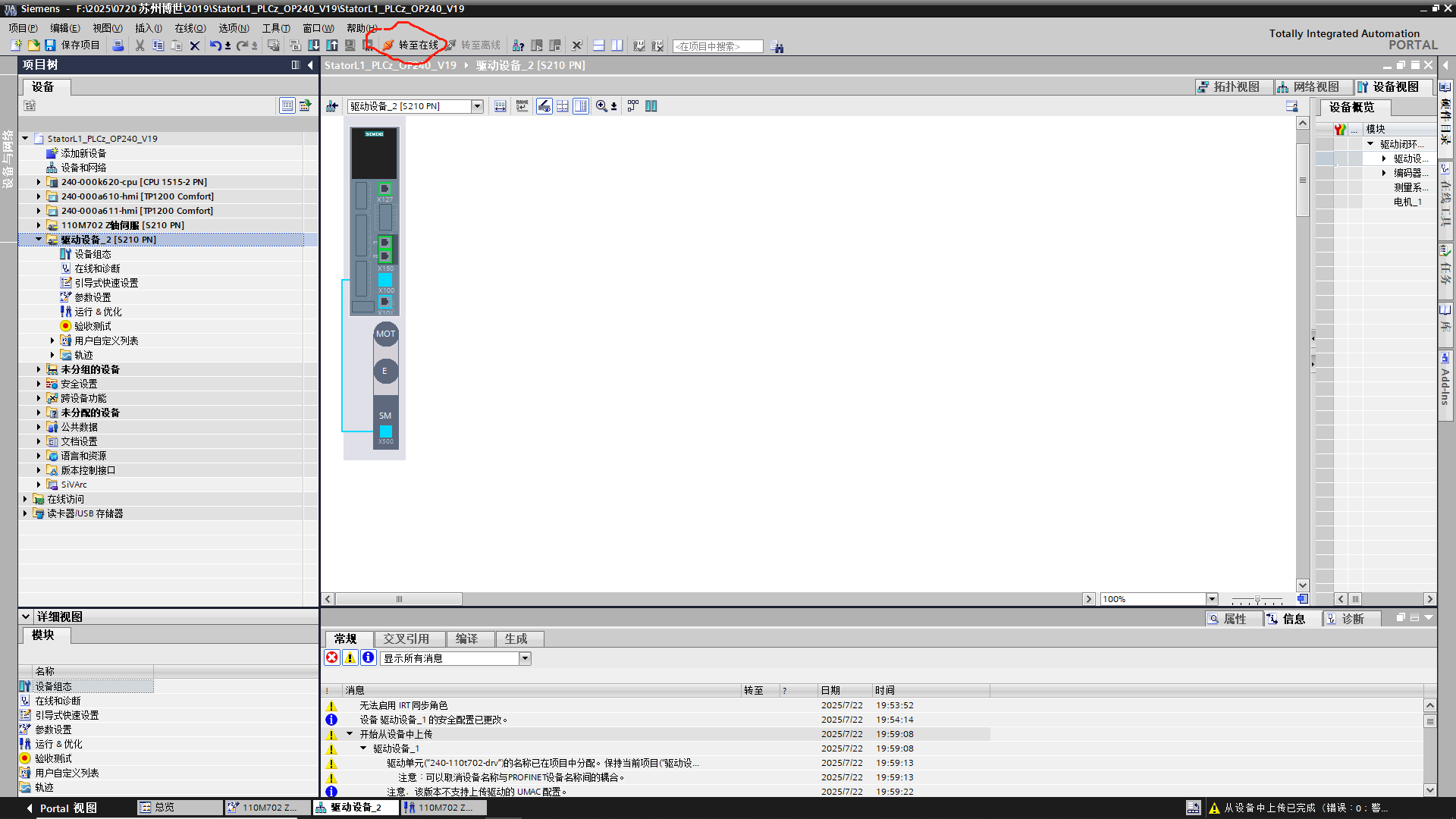This screenshot has width=1456, height=819.
Task: Collapse the project tree panel left arrow
Action: (310, 65)
